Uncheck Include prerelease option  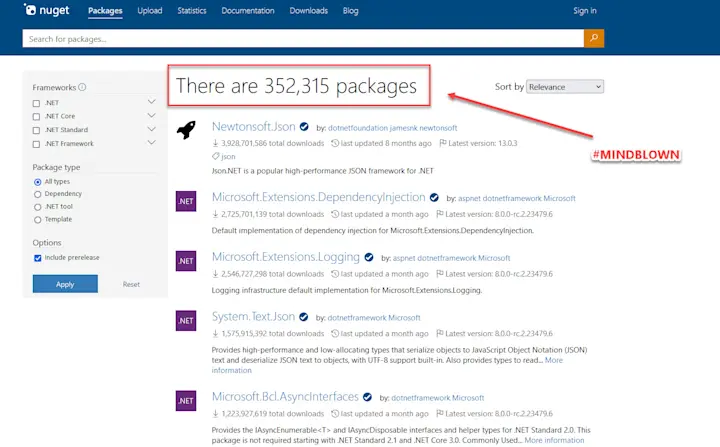click(38, 258)
